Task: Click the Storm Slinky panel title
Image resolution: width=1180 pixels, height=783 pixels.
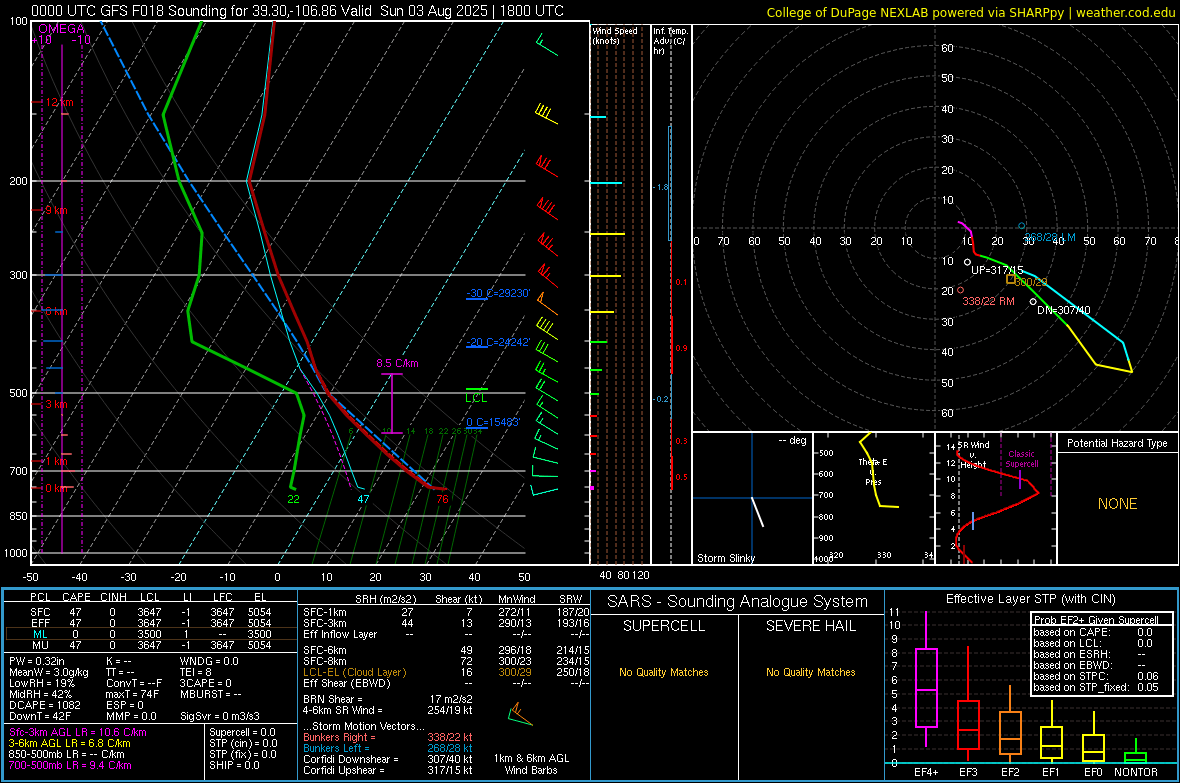Action: click(726, 558)
